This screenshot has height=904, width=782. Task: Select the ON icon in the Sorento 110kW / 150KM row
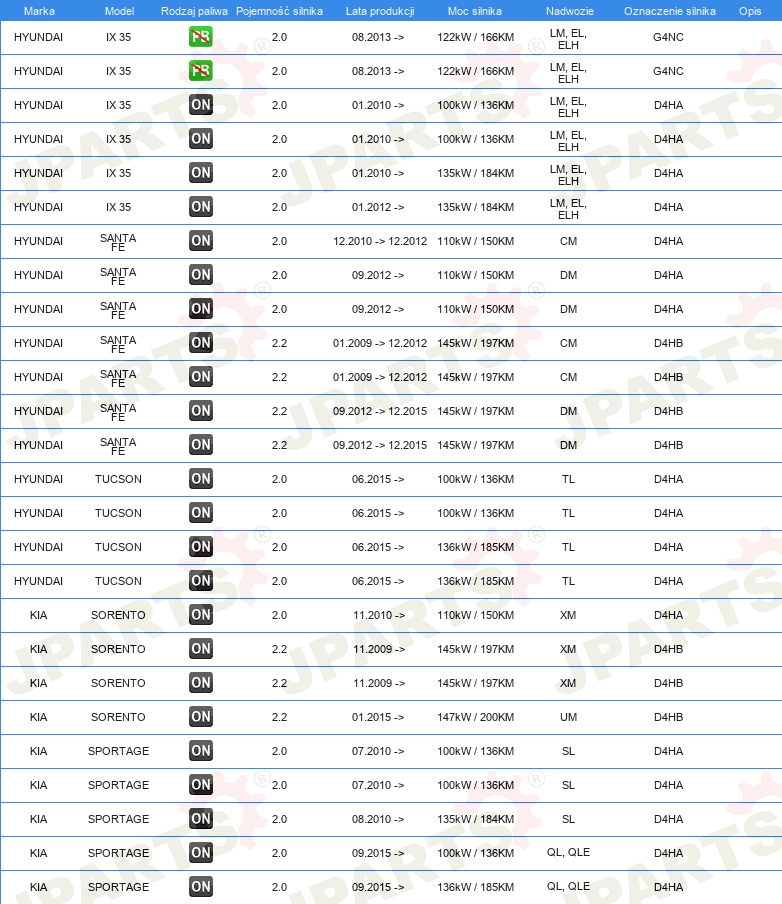point(201,615)
